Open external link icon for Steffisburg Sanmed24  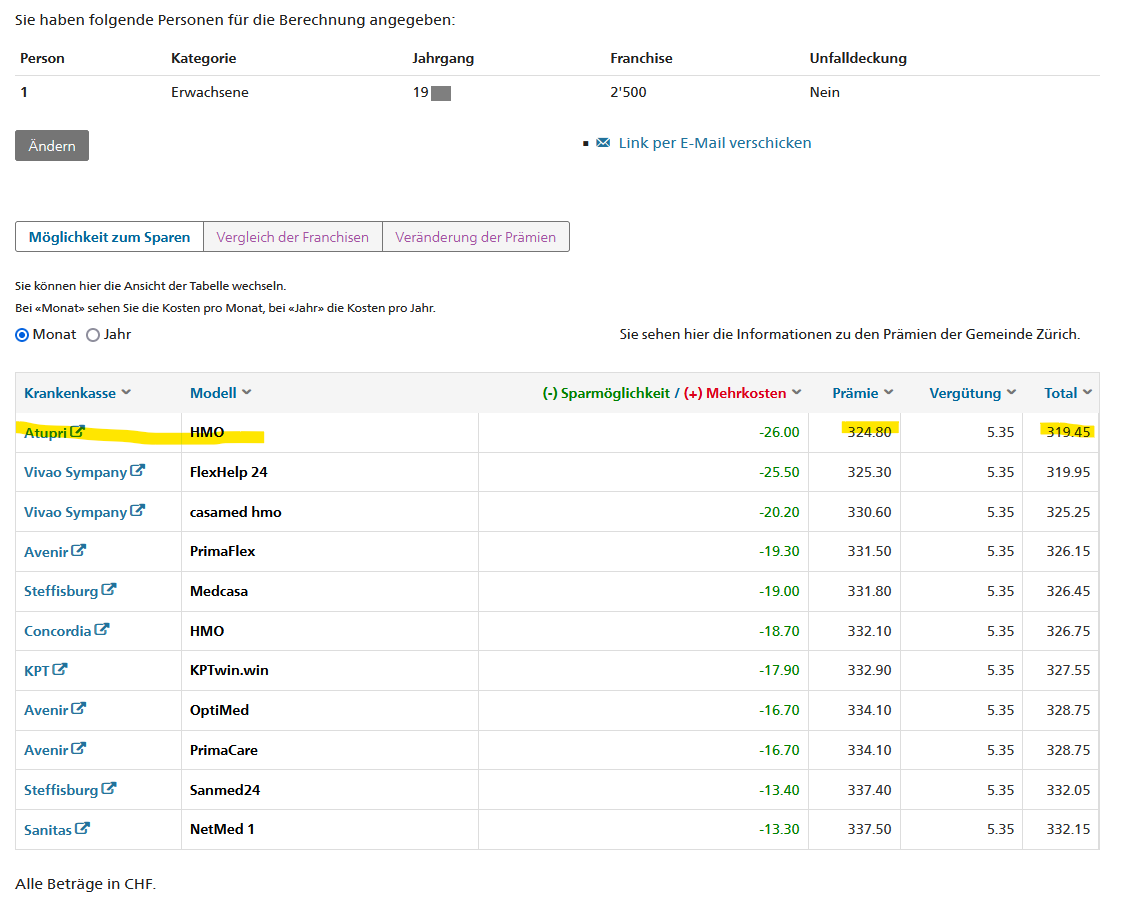[108, 789]
